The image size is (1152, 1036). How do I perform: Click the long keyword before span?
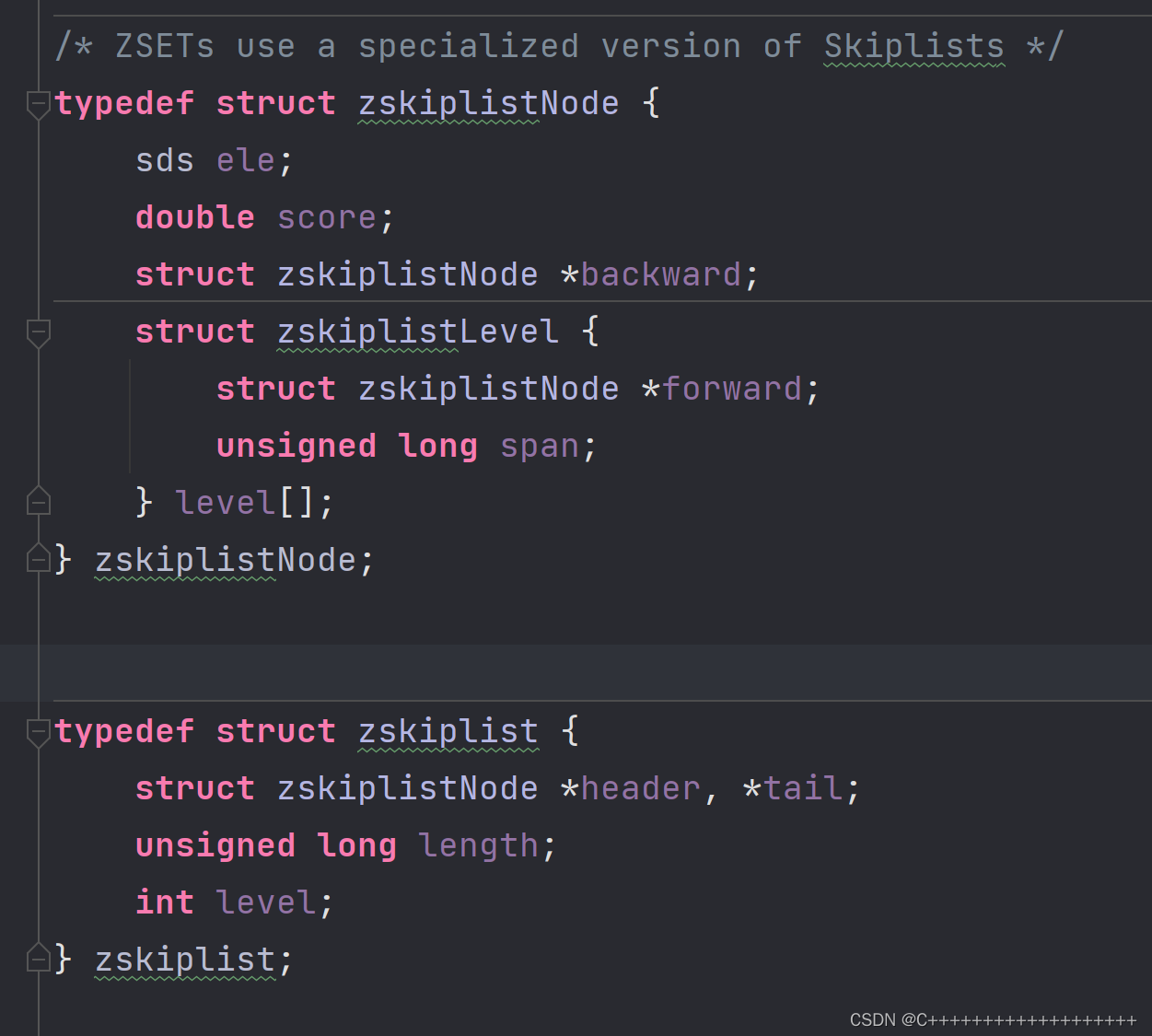(x=438, y=446)
